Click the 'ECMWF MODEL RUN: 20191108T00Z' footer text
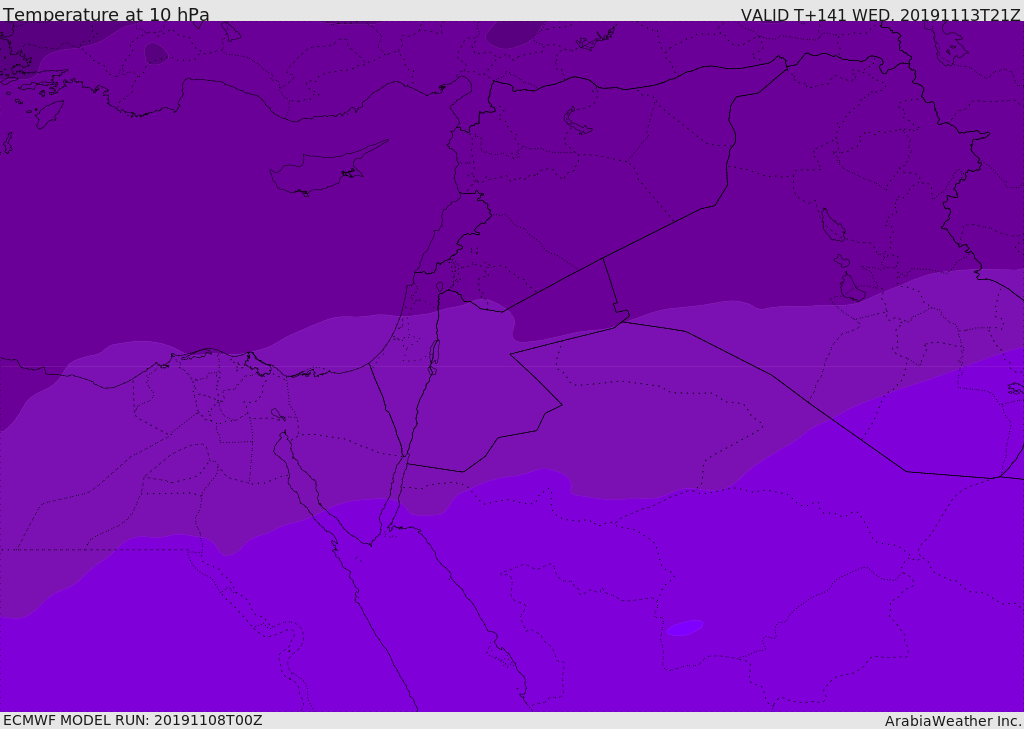1024x729 pixels. 133,720
